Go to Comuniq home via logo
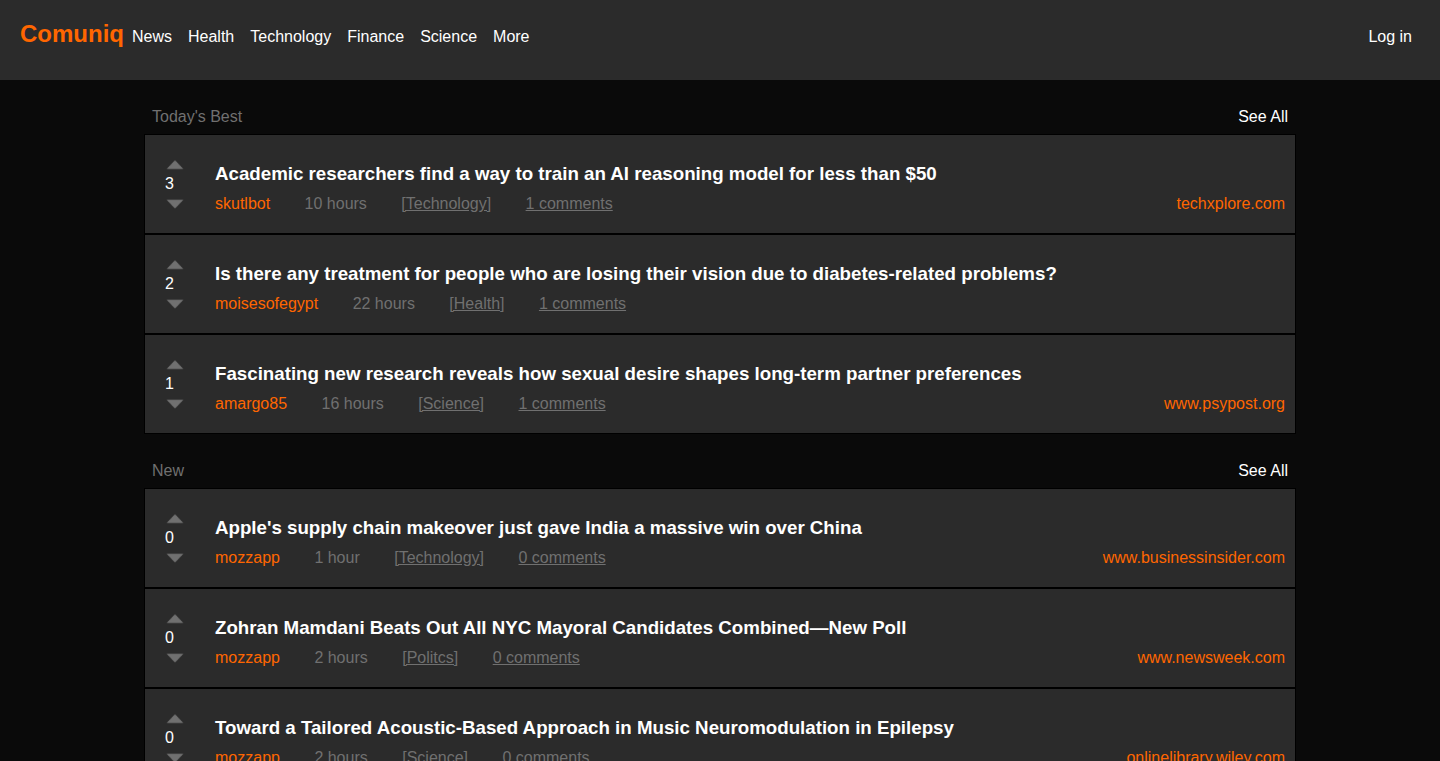This screenshot has height=761, width=1440. 72,34
